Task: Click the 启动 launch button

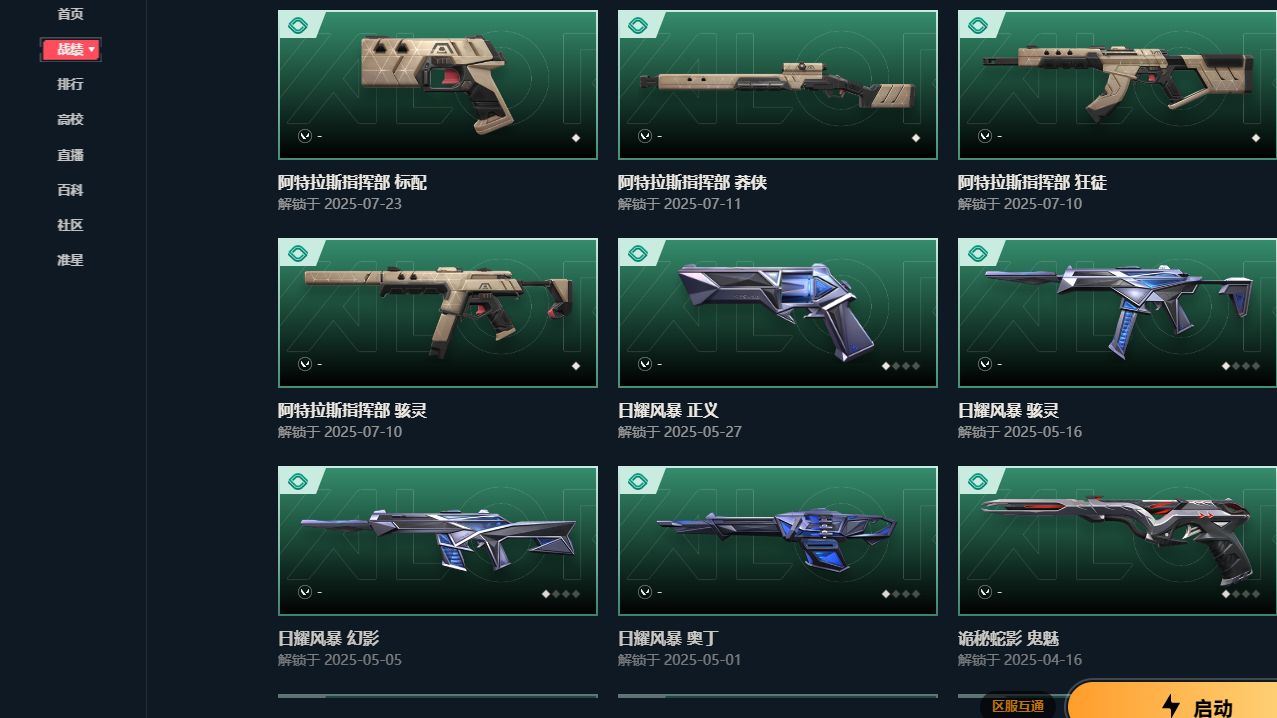Action: click(x=1172, y=702)
